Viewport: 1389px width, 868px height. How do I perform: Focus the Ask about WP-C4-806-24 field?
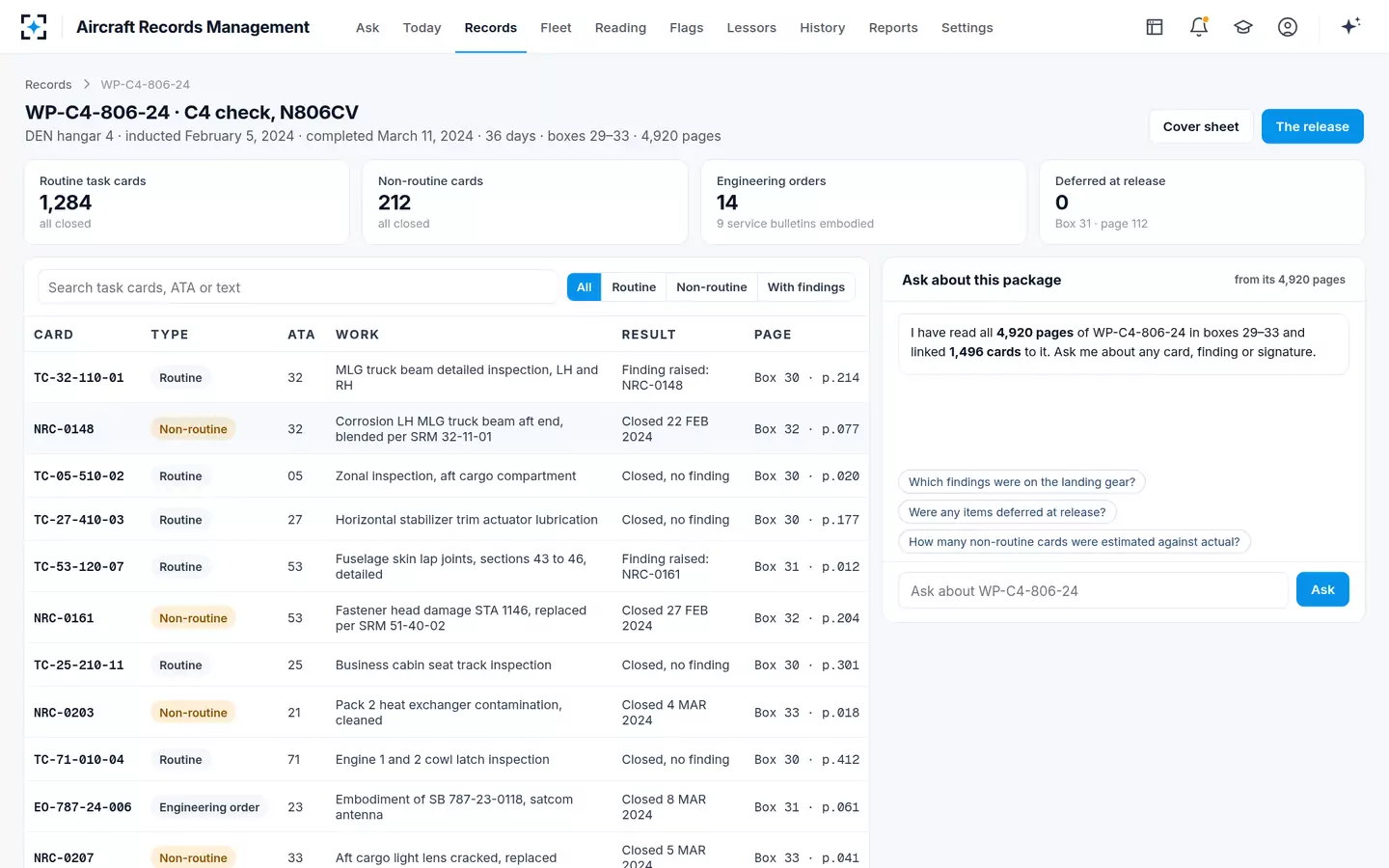(x=1093, y=590)
